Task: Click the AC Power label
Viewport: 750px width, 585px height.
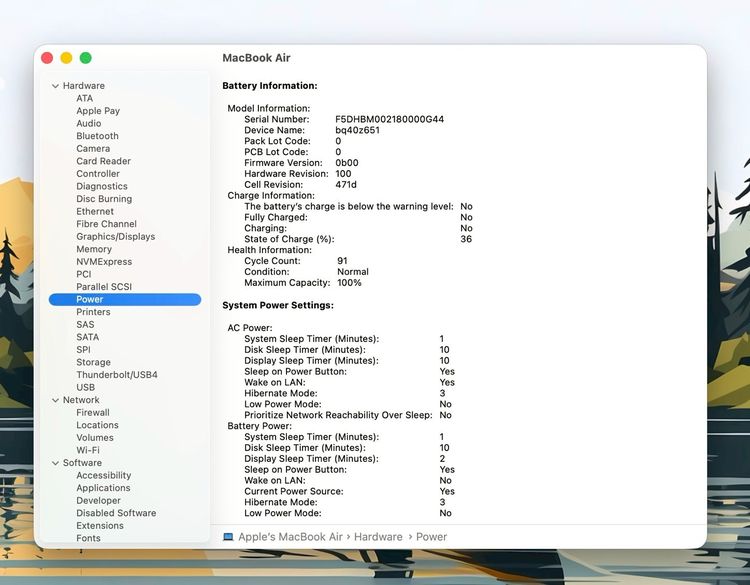Action: (x=250, y=328)
